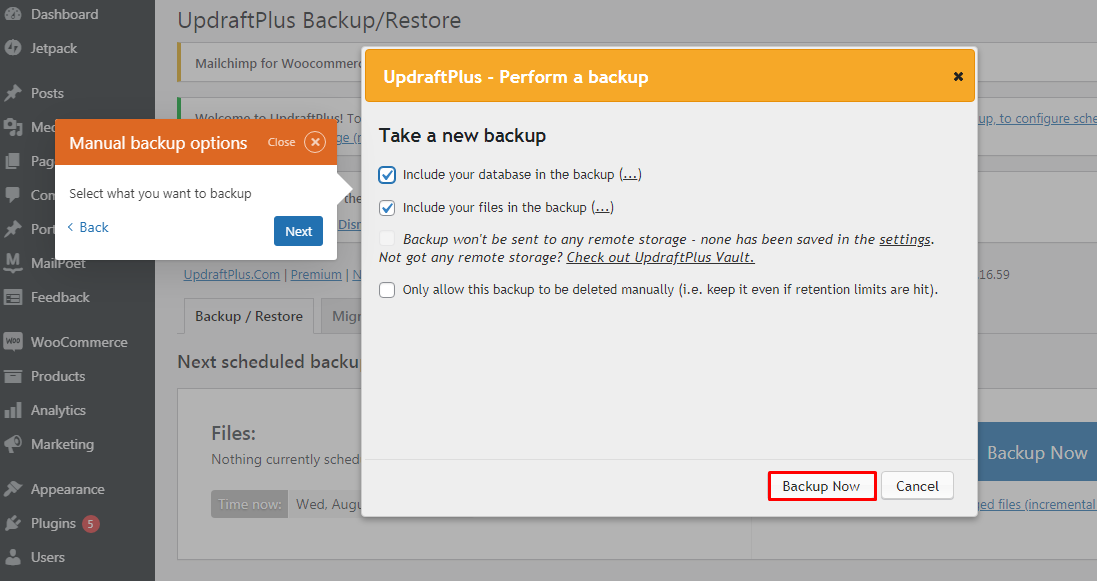Open the UpdraftPlus.Com link
The image size is (1097, 581).
pyautogui.click(x=232, y=274)
